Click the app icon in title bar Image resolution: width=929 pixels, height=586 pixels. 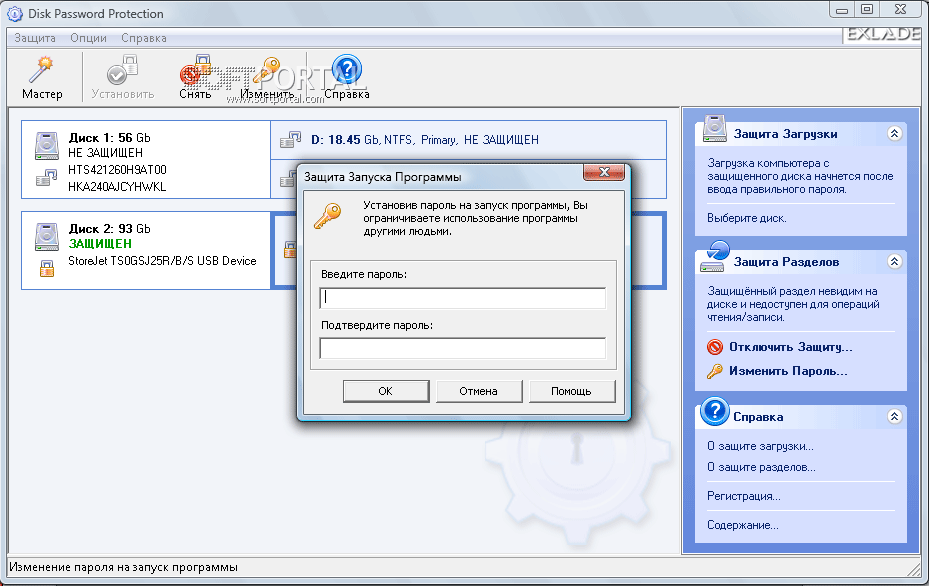[x=14, y=14]
